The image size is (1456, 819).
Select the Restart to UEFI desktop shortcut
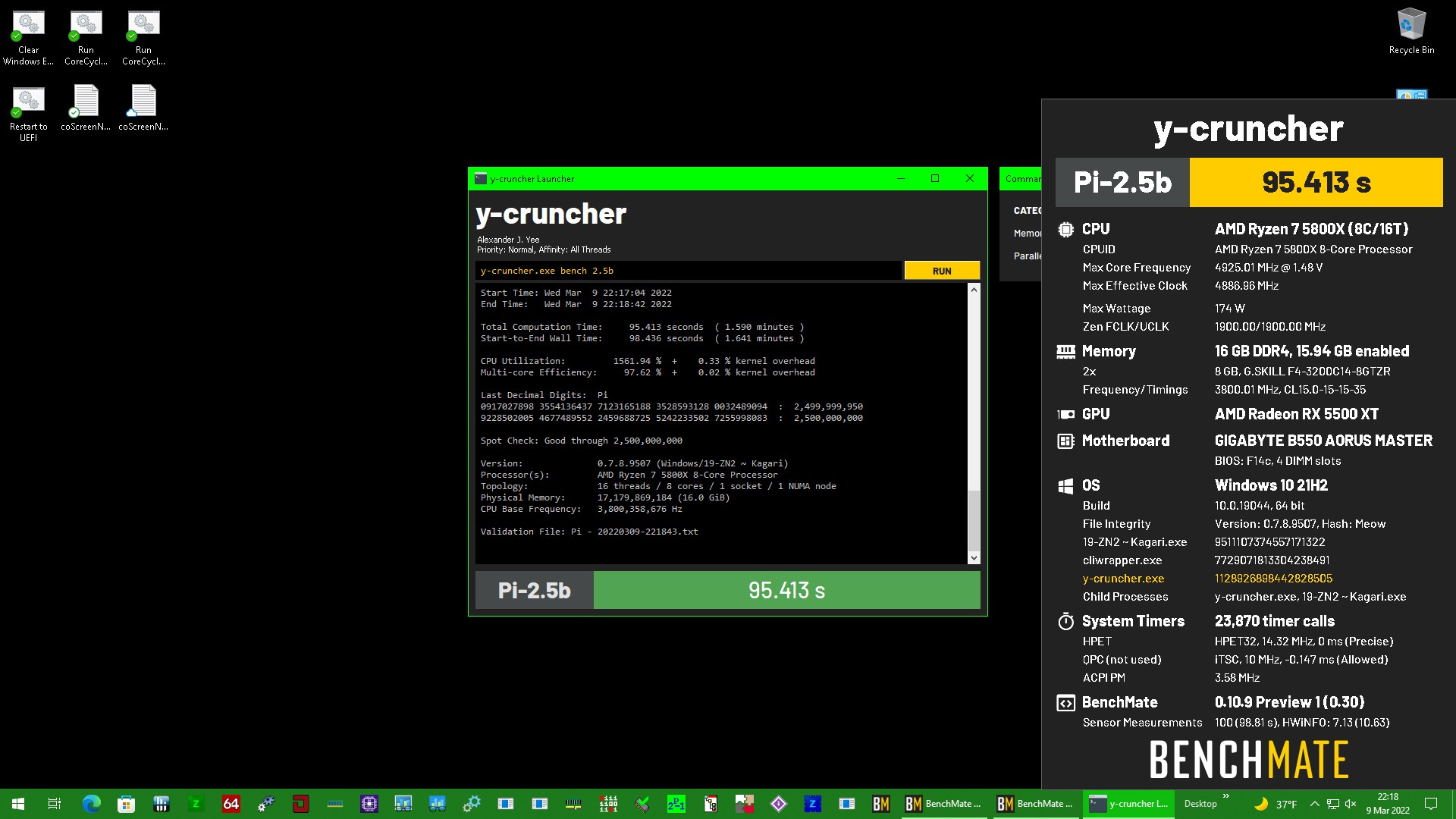pos(29,114)
